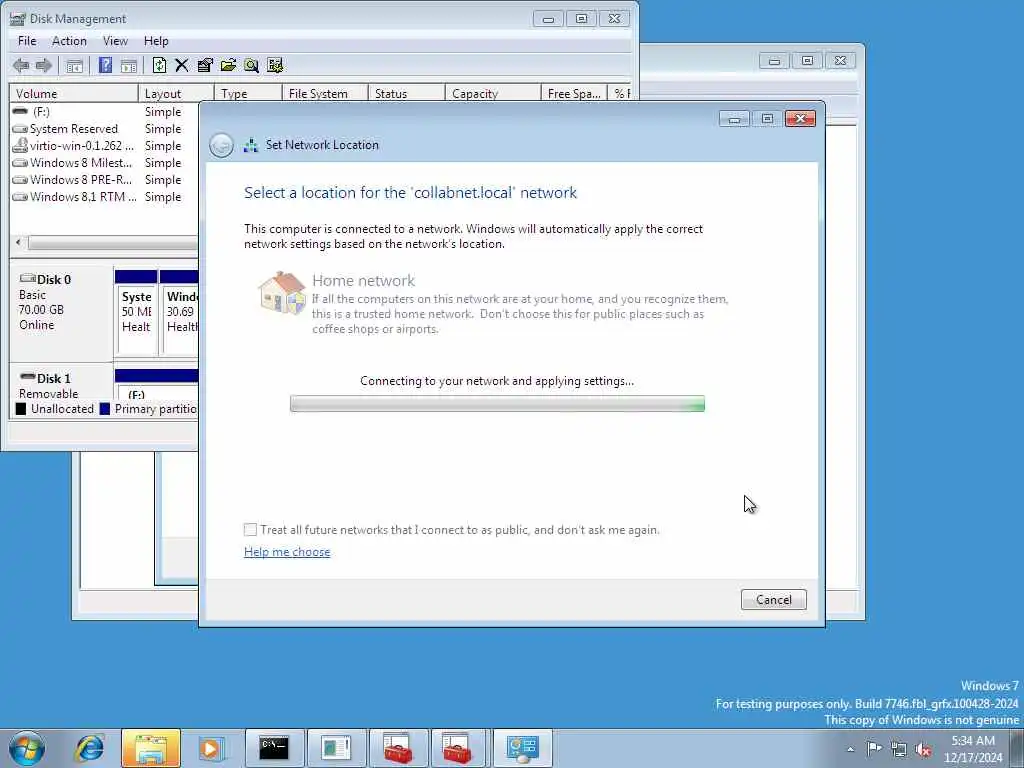Image resolution: width=1024 pixels, height=768 pixels.
Task: Click the Action Center flag tray icon
Action: [x=874, y=748]
